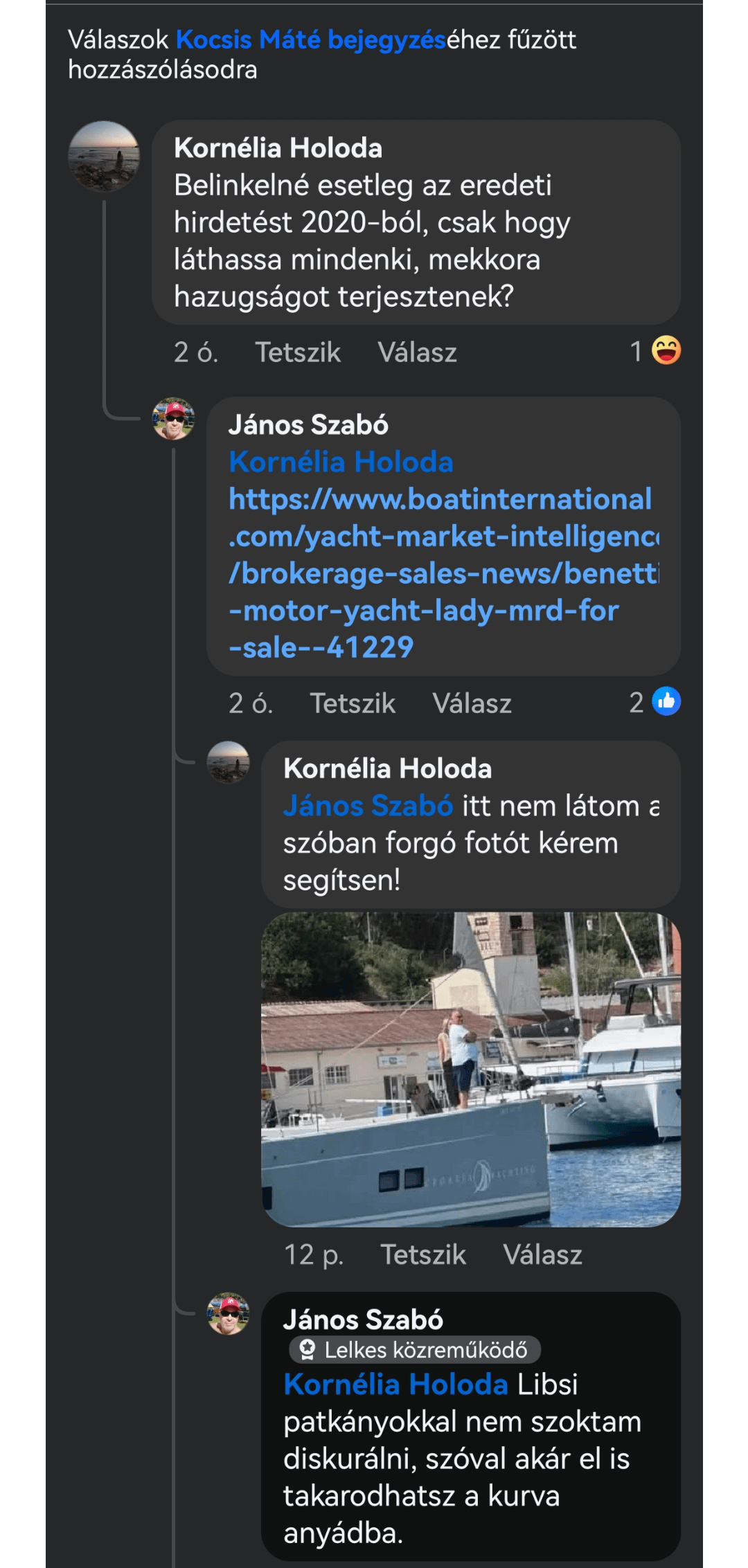Viewport: 748px width, 1568px height.
Task: Open the attached yacht photo
Action: pyautogui.click(x=471, y=1070)
